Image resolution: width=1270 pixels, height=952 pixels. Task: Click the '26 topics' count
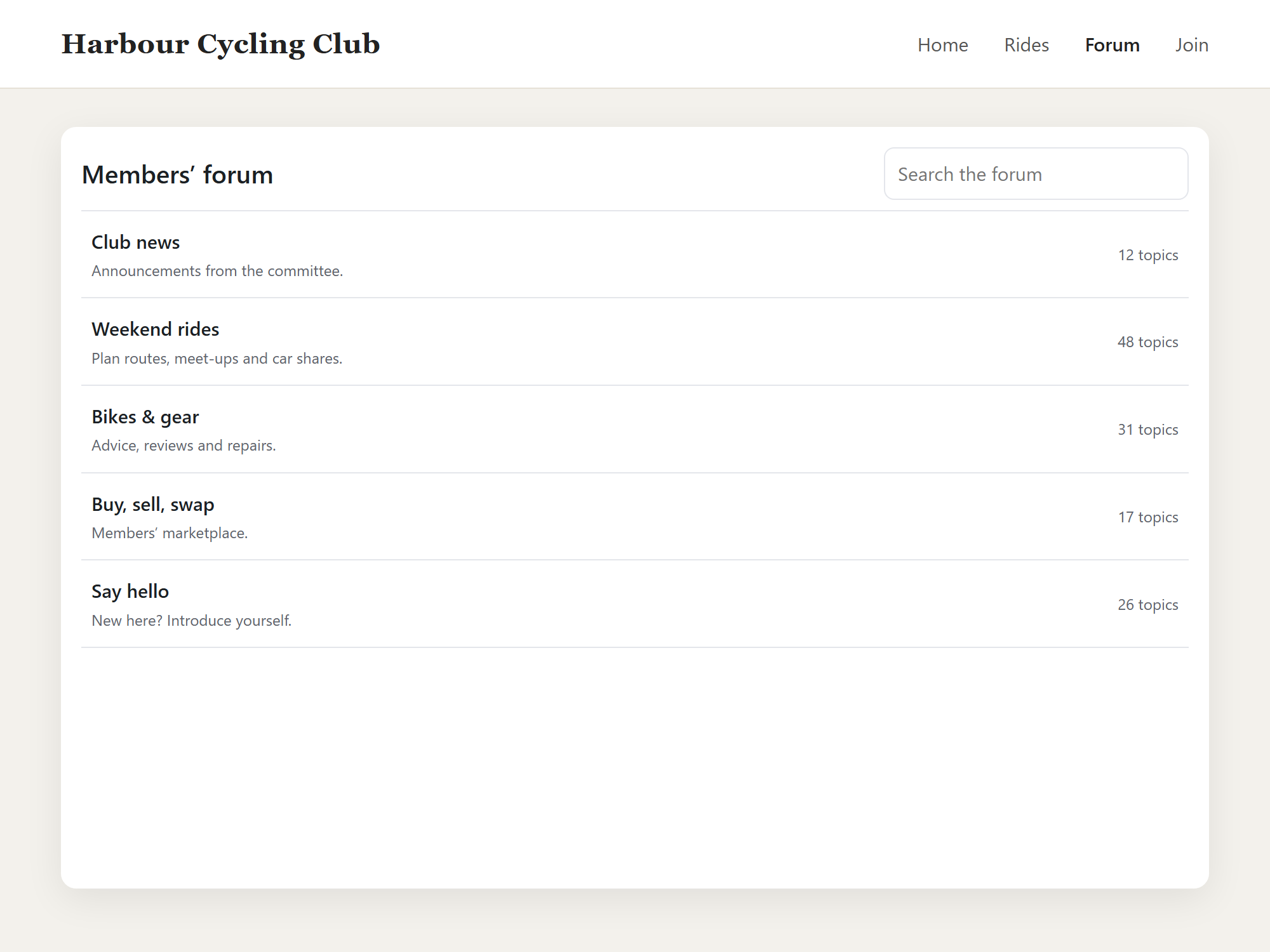click(x=1148, y=605)
